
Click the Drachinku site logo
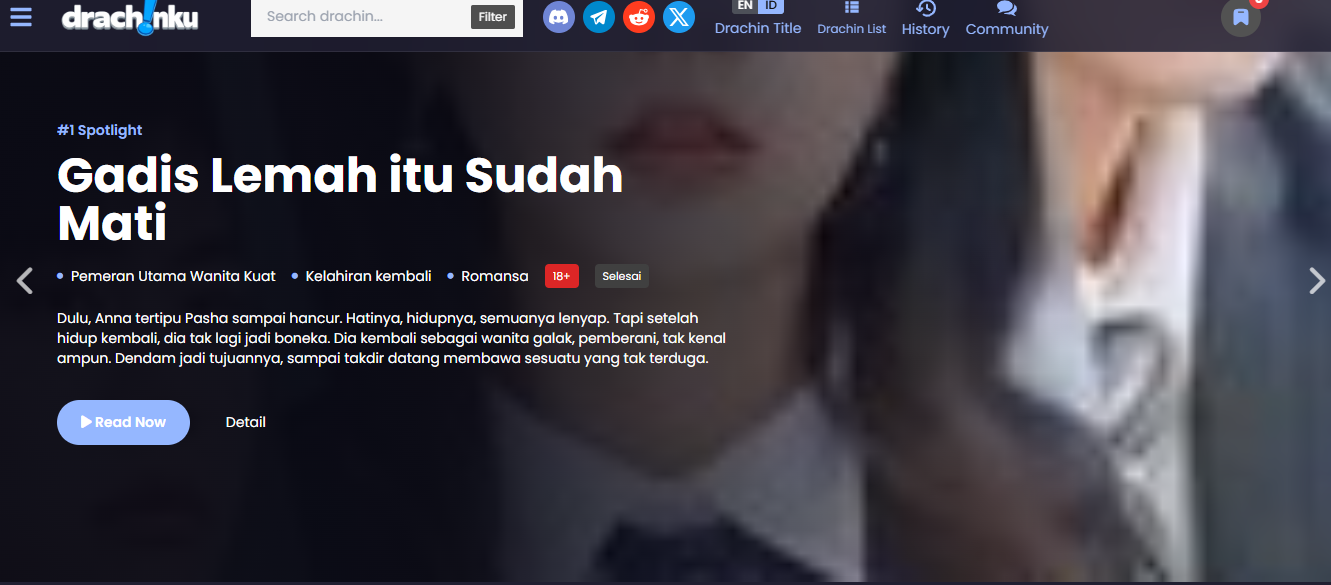click(130, 17)
